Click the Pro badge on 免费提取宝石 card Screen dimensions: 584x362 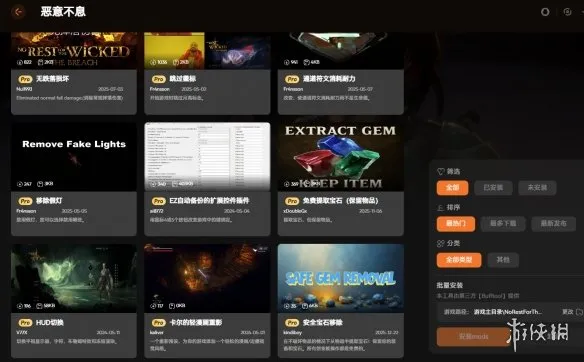coord(292,201)
